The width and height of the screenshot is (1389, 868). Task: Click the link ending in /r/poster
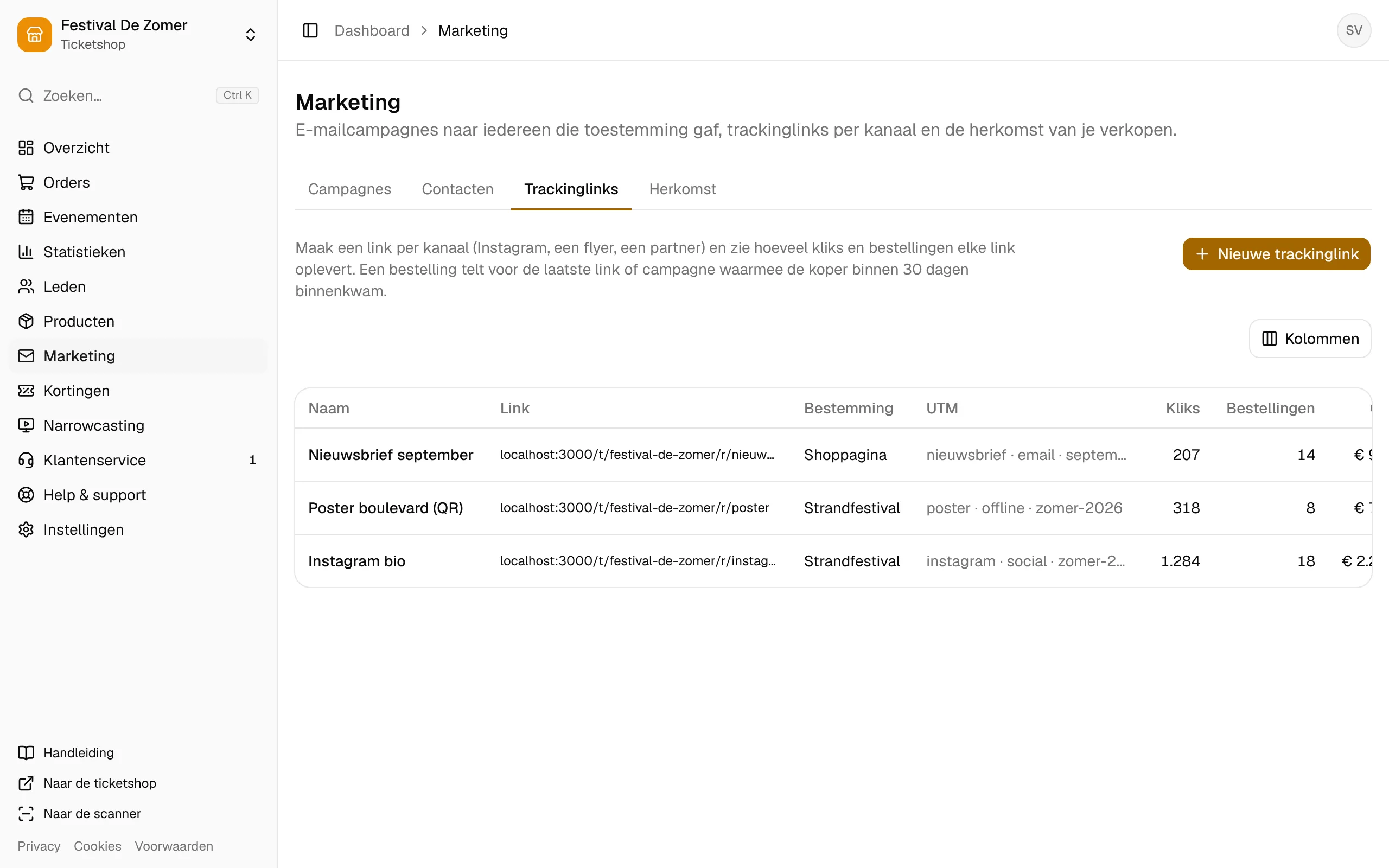pyautogui.click(x=634, y=507)
